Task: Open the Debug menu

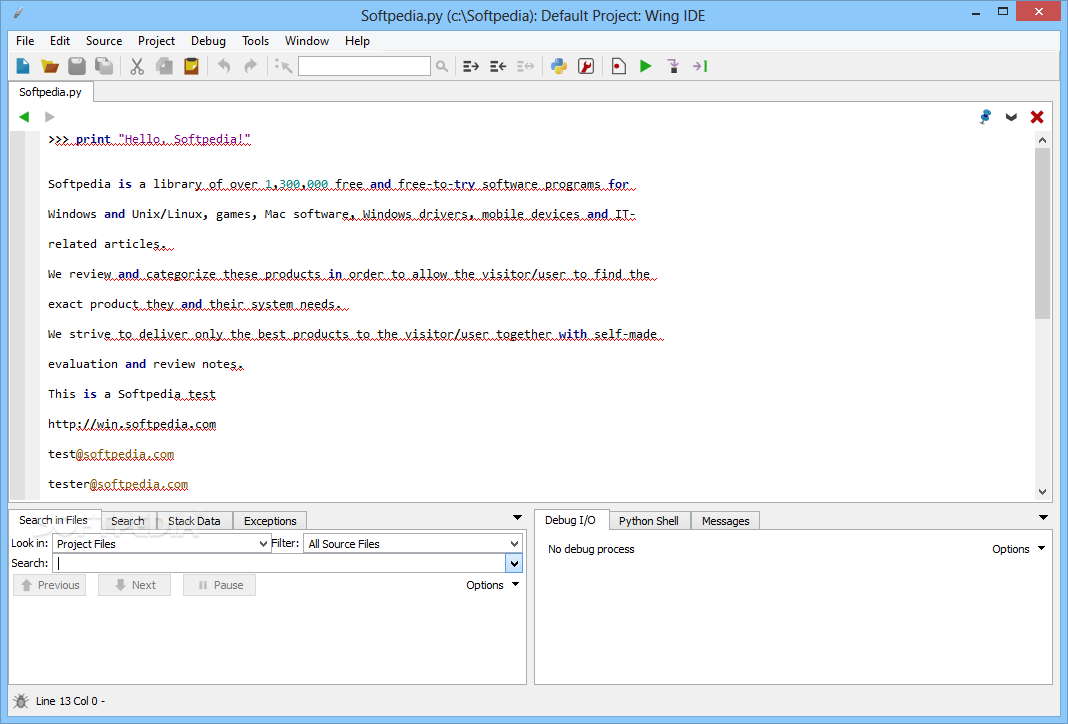Action: 208,41
